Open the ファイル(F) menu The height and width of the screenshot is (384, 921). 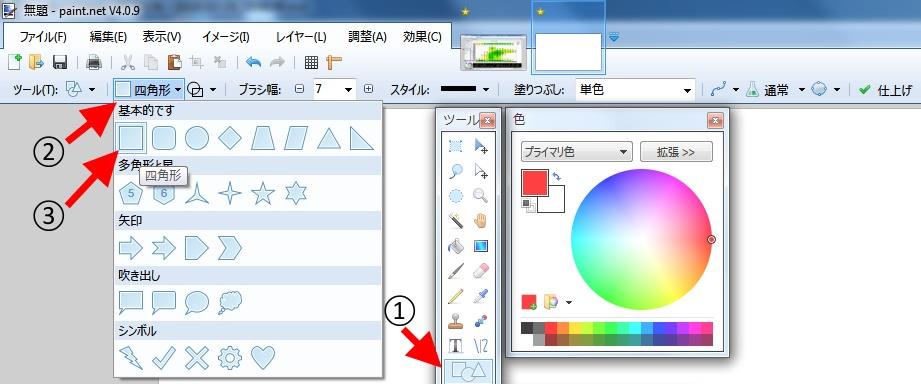pos(43,36)
